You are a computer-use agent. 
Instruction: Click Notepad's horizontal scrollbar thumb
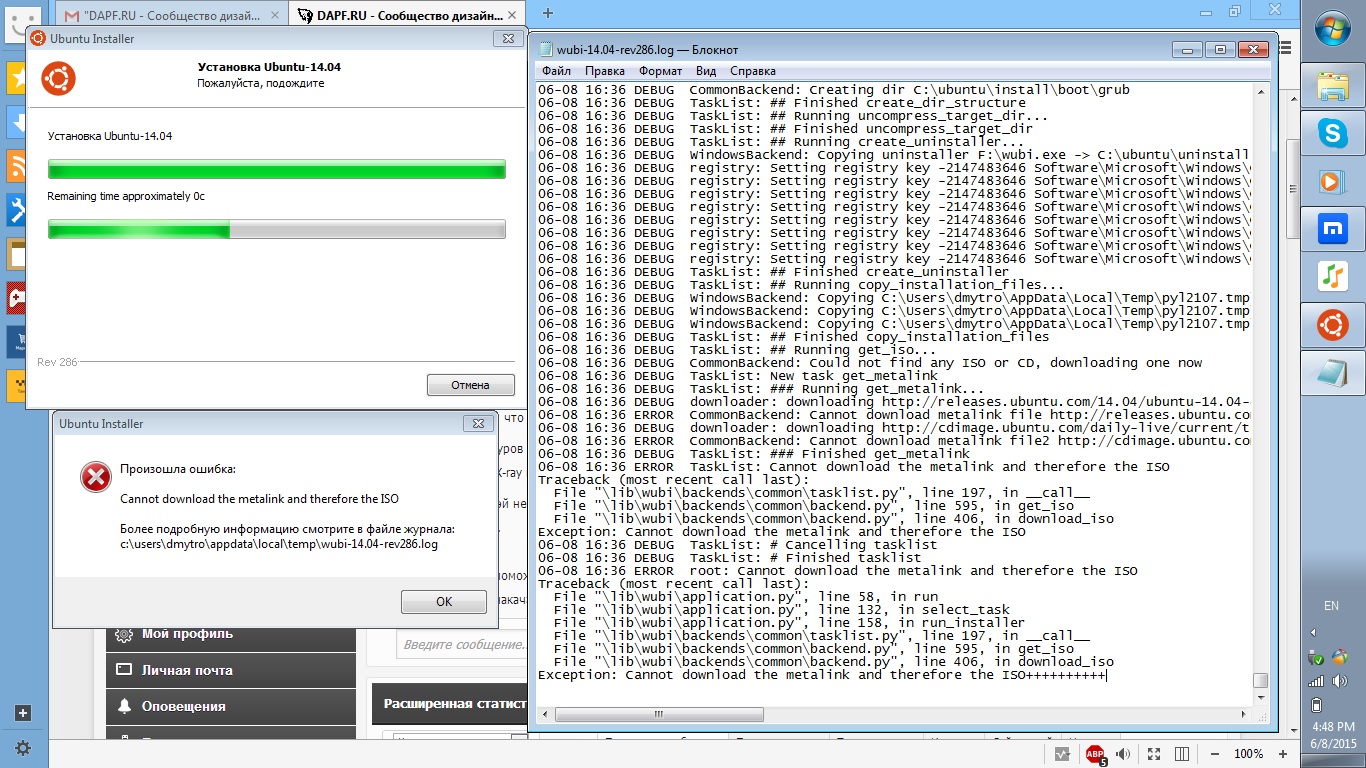click(x=659, y=714)
